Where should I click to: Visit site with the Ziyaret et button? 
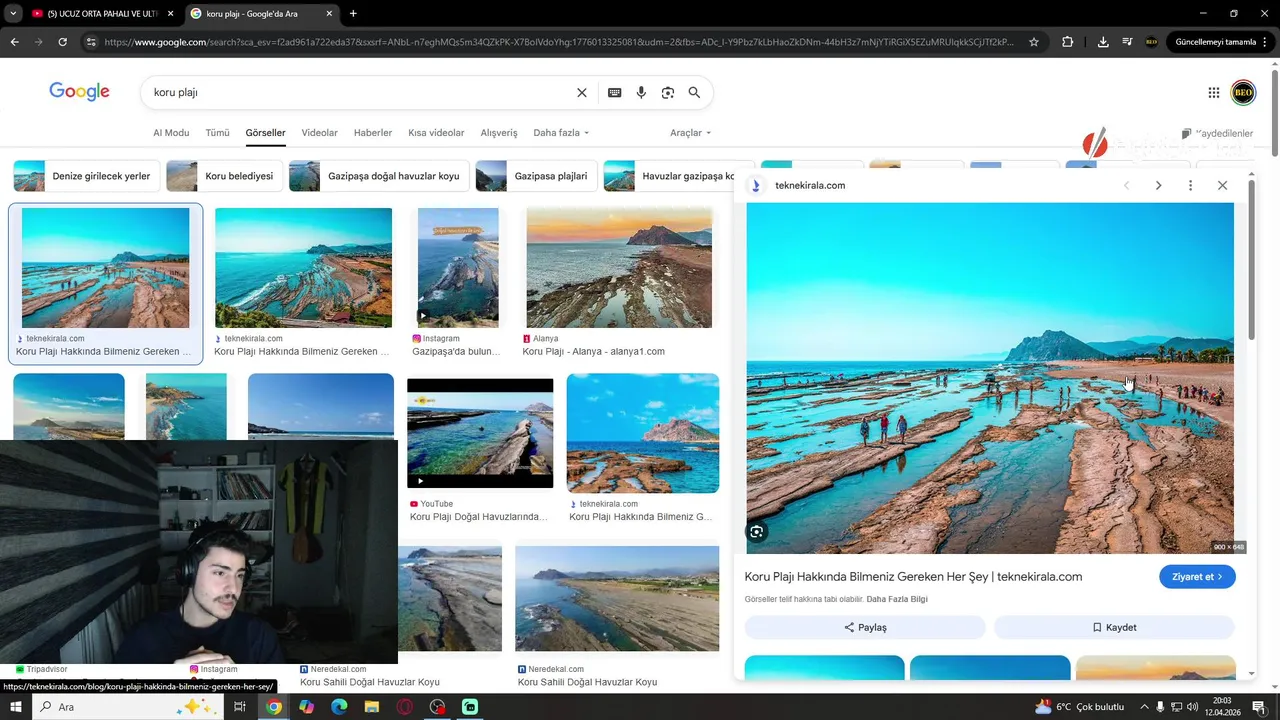(x=1197, y=577)
